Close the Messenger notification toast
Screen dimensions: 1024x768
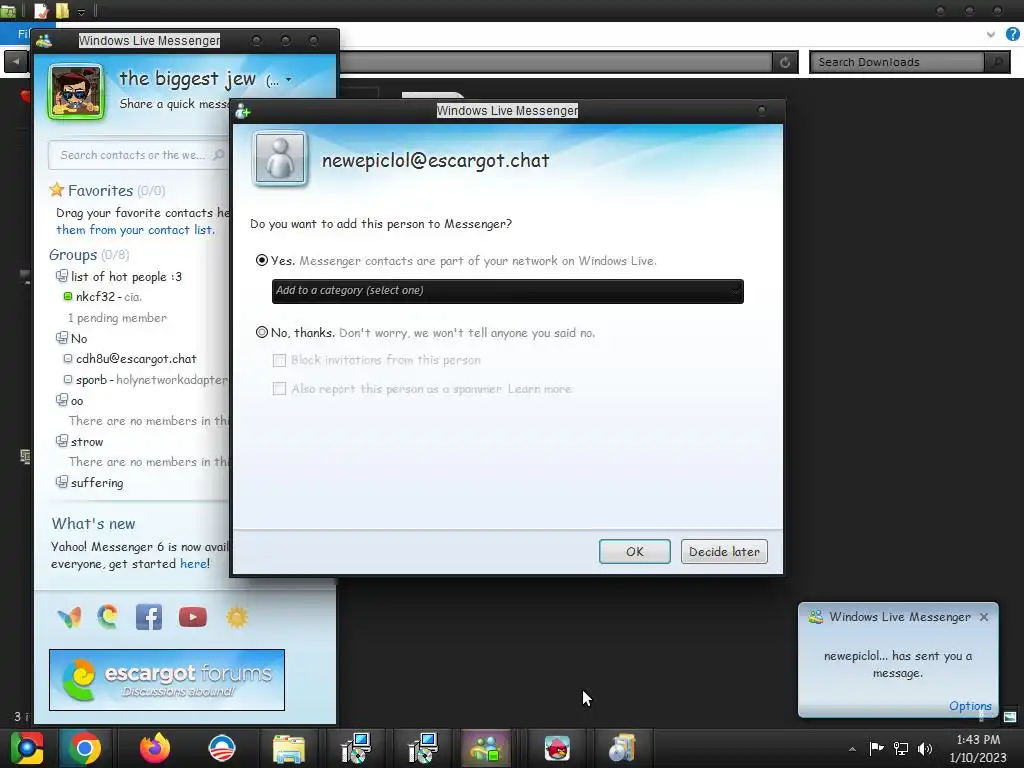984,616
